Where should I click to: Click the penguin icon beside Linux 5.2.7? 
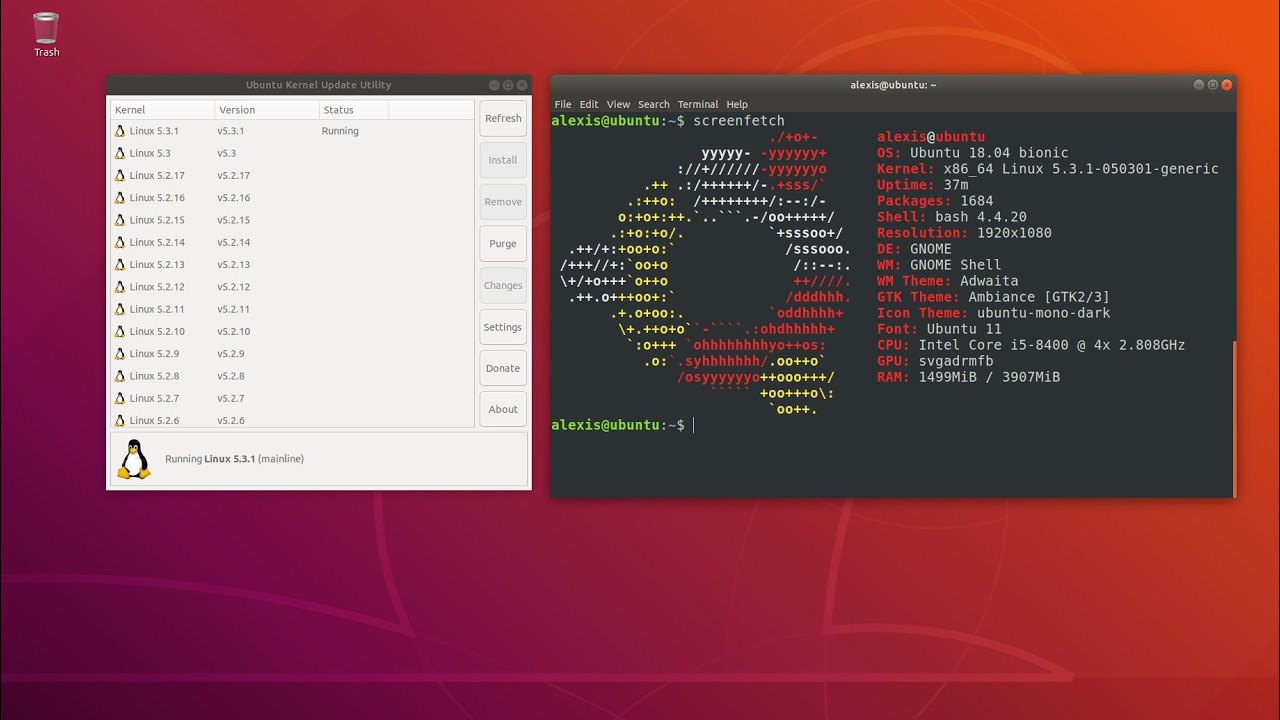point(120,398)
